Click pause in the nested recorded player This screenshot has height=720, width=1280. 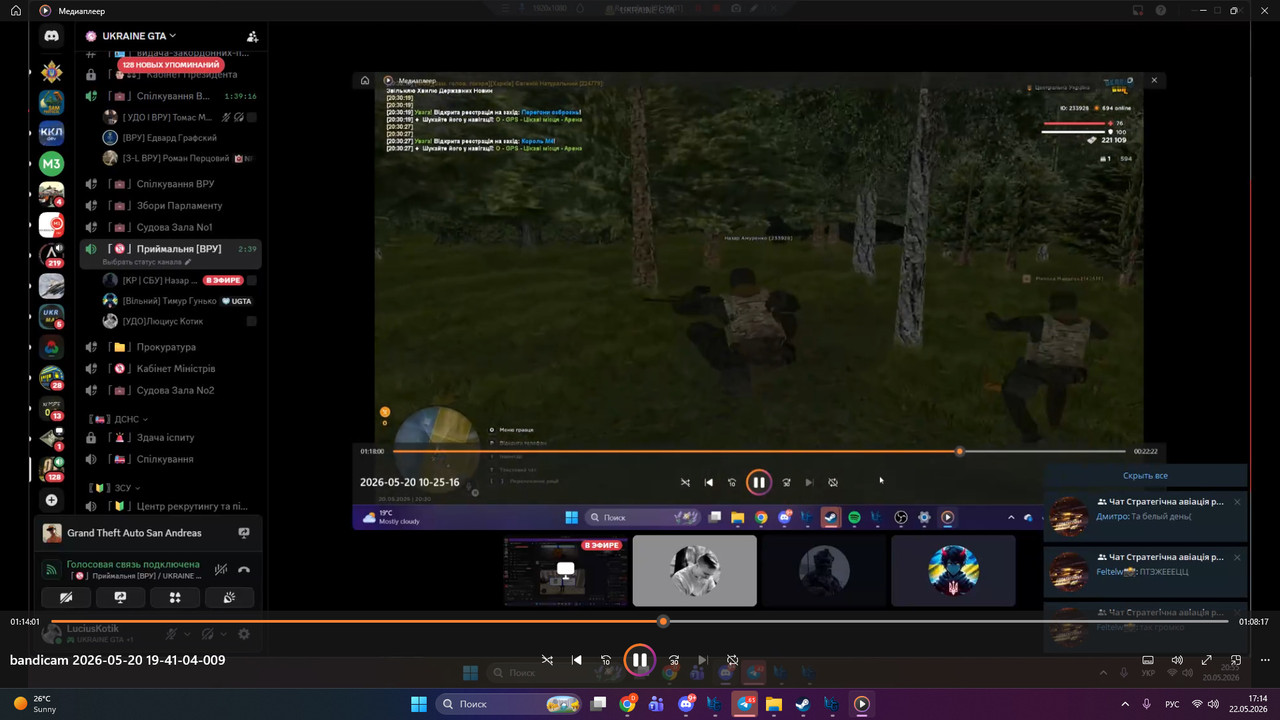[759, 482]
